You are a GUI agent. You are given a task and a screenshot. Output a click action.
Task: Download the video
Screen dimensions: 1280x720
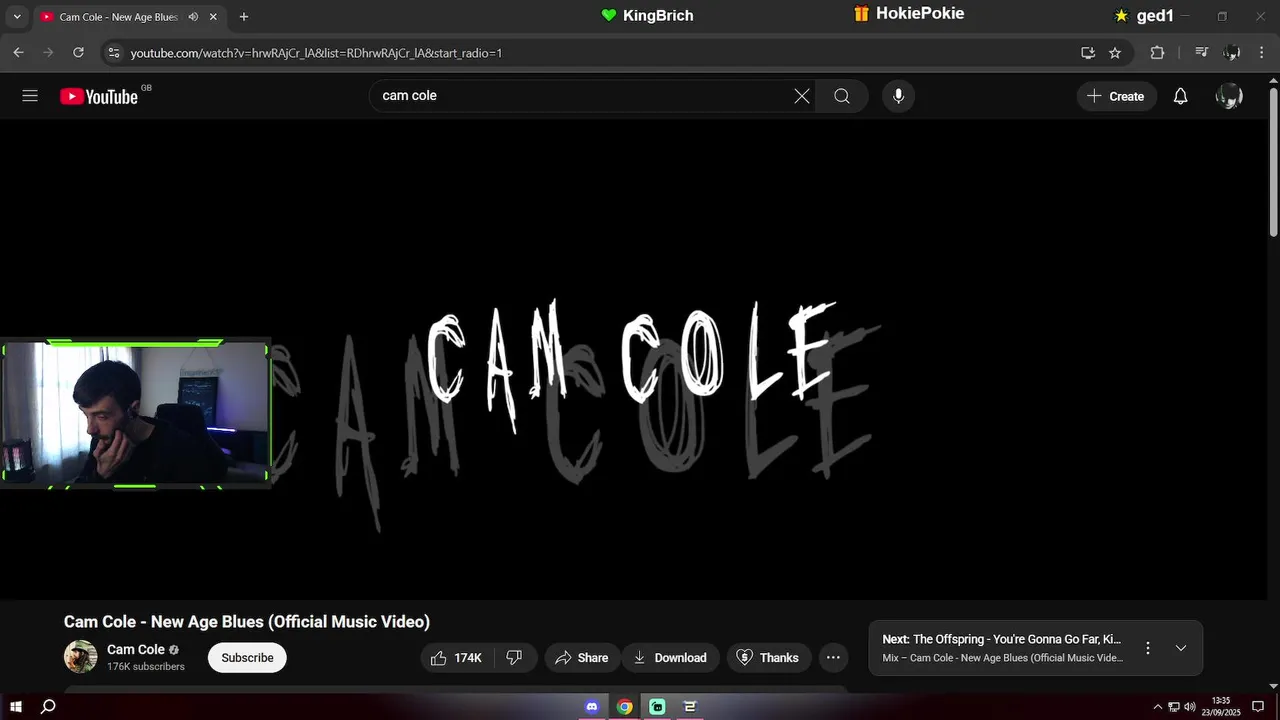pyautogui.click(x=671, y=658)
